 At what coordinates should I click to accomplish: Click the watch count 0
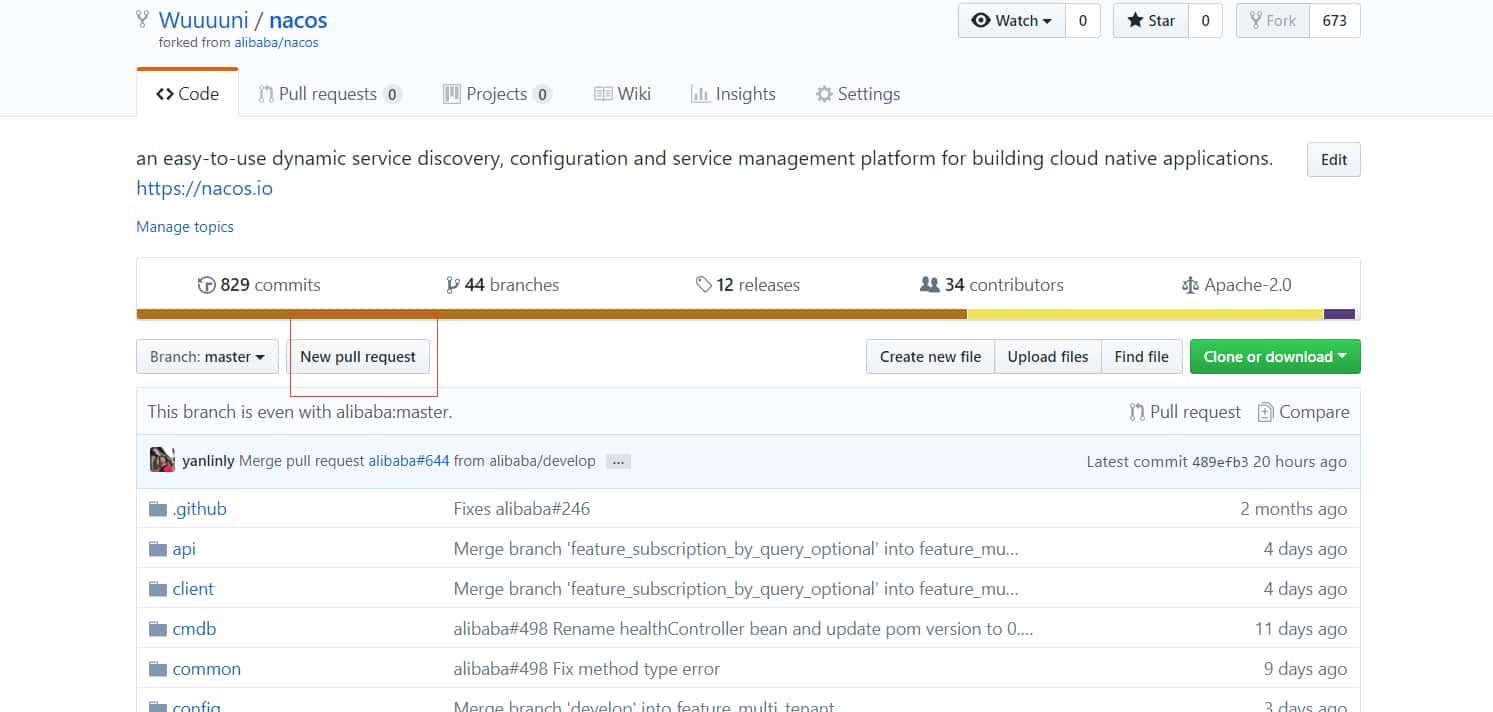point(1082,21)
